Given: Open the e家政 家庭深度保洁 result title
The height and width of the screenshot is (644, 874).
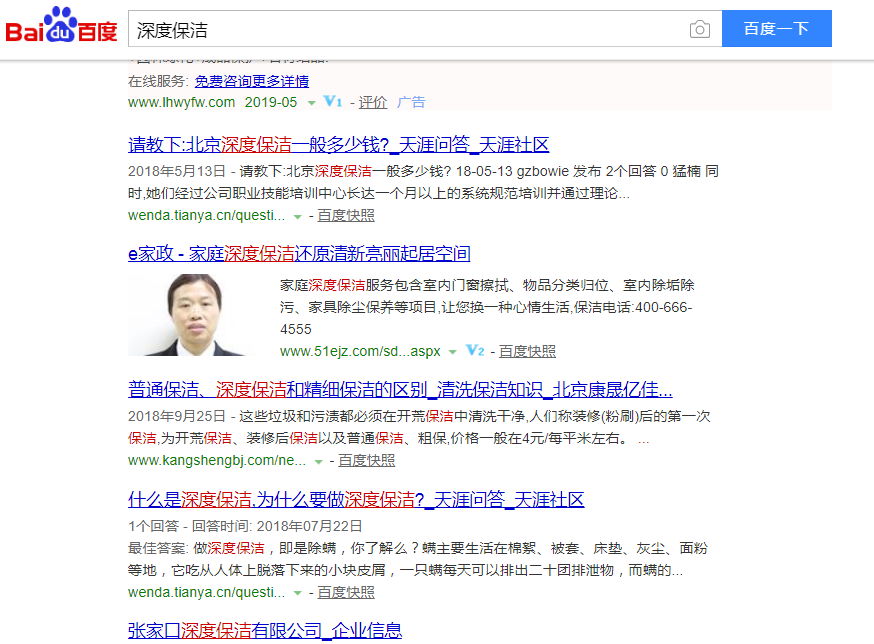Looking at the screenshot, I should [x=299, y=253].
